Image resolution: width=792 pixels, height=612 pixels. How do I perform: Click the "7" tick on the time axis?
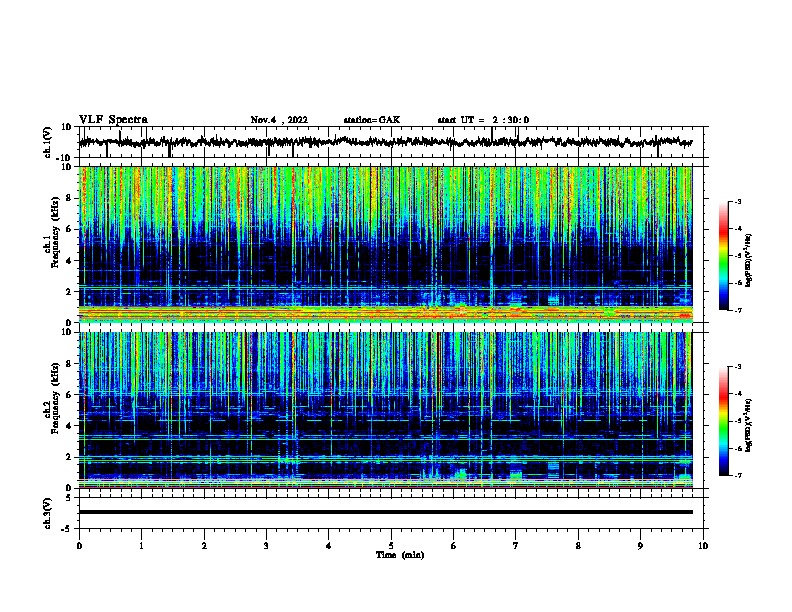[516, 546]
